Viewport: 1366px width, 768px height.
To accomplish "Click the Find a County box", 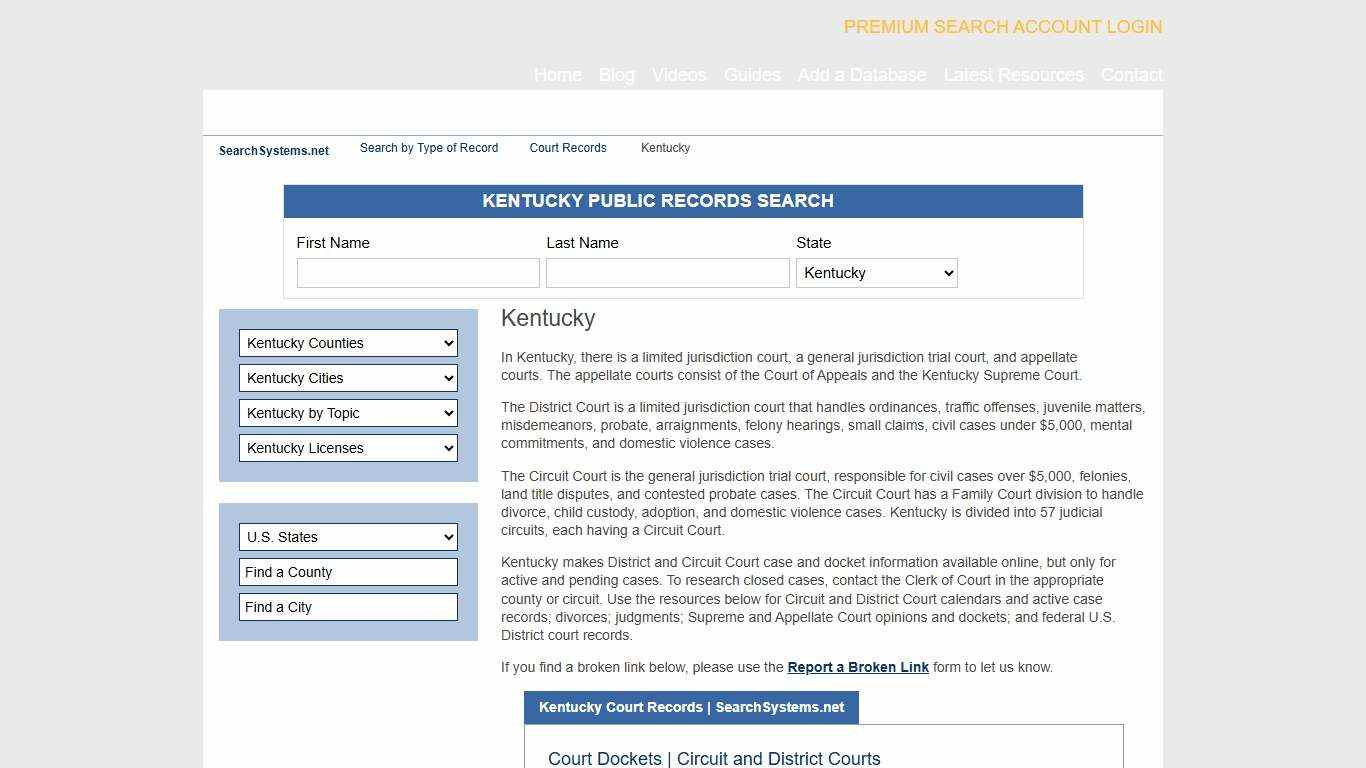I will coord(347,572).
